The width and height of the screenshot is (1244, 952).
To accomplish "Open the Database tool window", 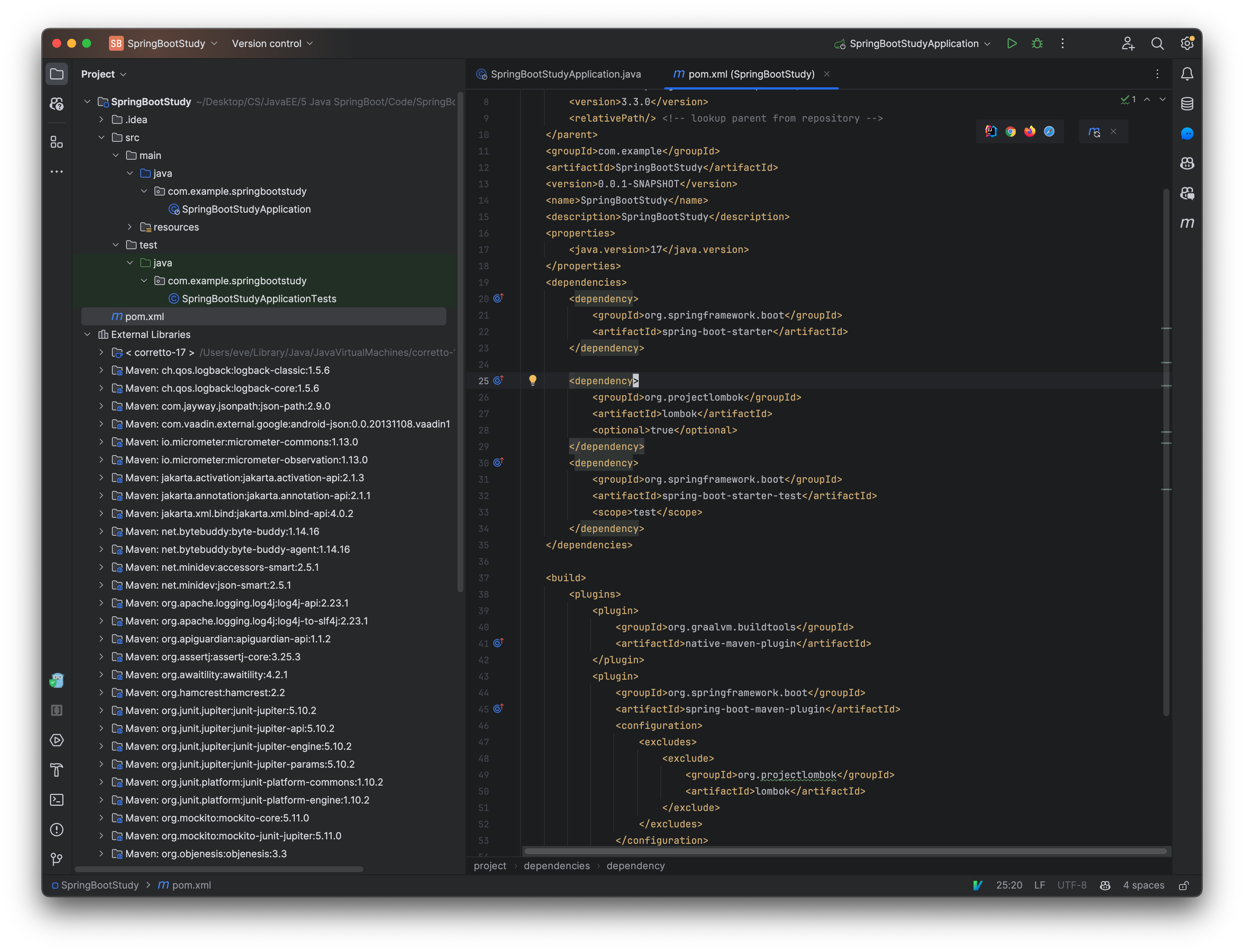I will point(1188,103).
